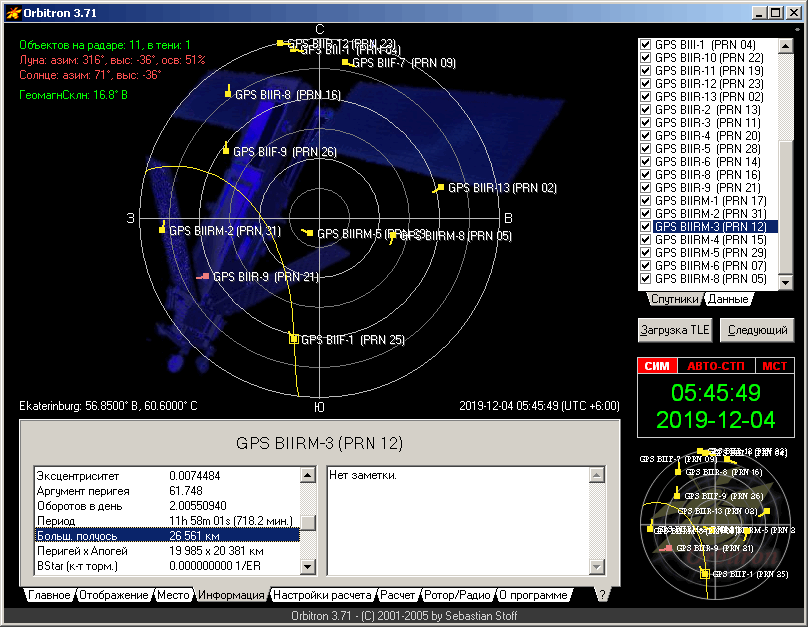Click down arrow of orbital data list

pos(308,567)
